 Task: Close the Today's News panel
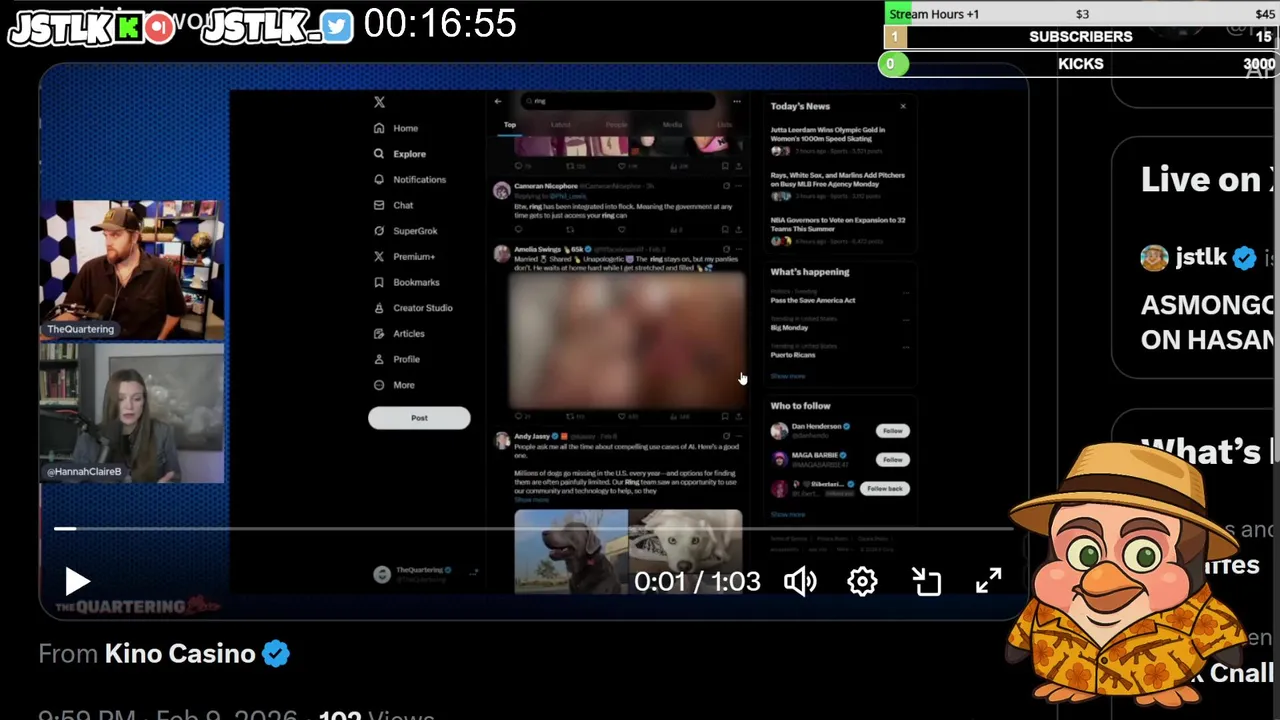pos(903,106)
